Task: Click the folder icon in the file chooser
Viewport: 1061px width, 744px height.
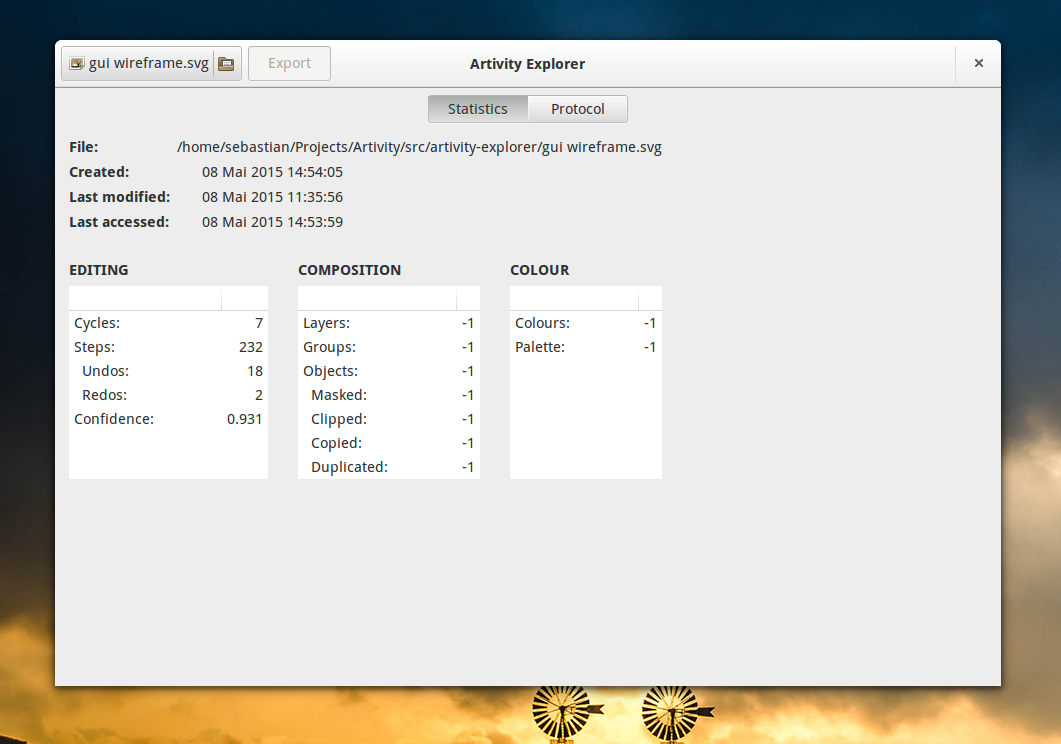Action: coord(226,64)
